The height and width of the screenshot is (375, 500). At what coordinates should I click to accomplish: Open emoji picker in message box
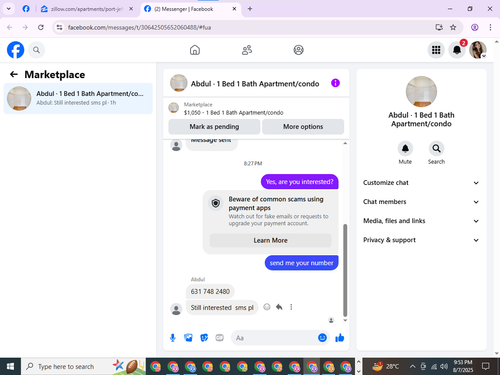point(322,338)
